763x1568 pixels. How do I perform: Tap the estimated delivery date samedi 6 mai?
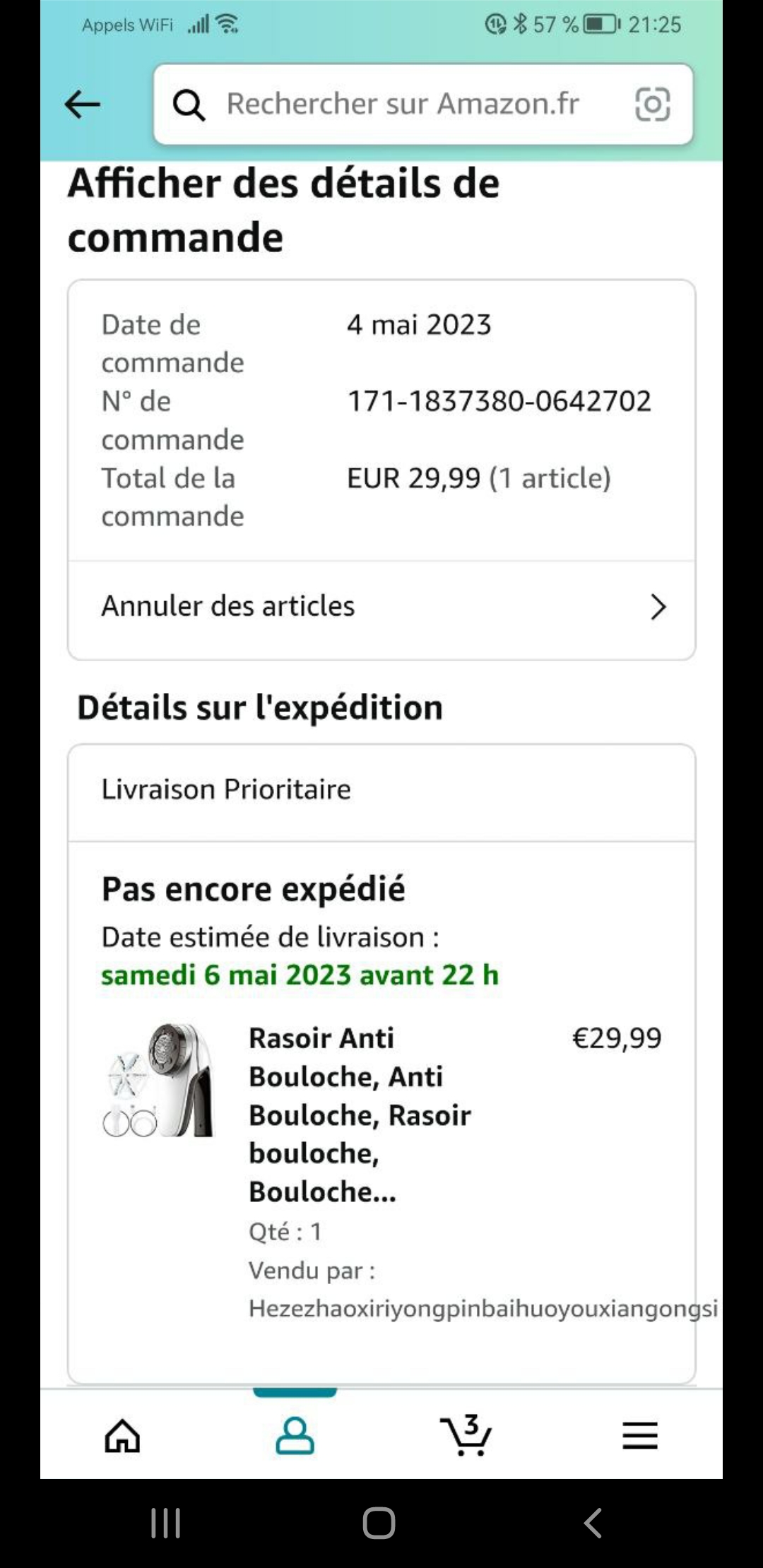pyautogui.click(x=300, y=975)
